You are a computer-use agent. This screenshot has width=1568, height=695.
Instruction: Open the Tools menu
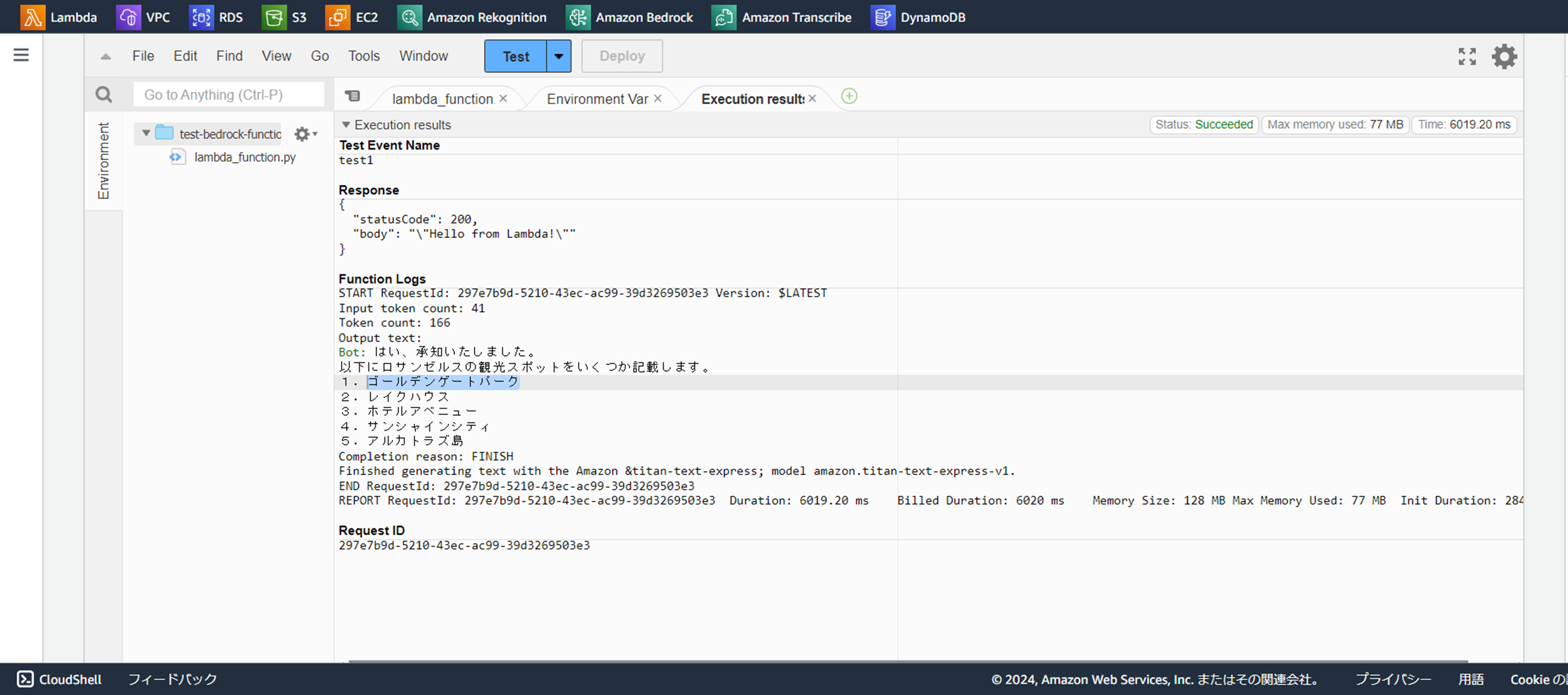(x=363, y=56)
